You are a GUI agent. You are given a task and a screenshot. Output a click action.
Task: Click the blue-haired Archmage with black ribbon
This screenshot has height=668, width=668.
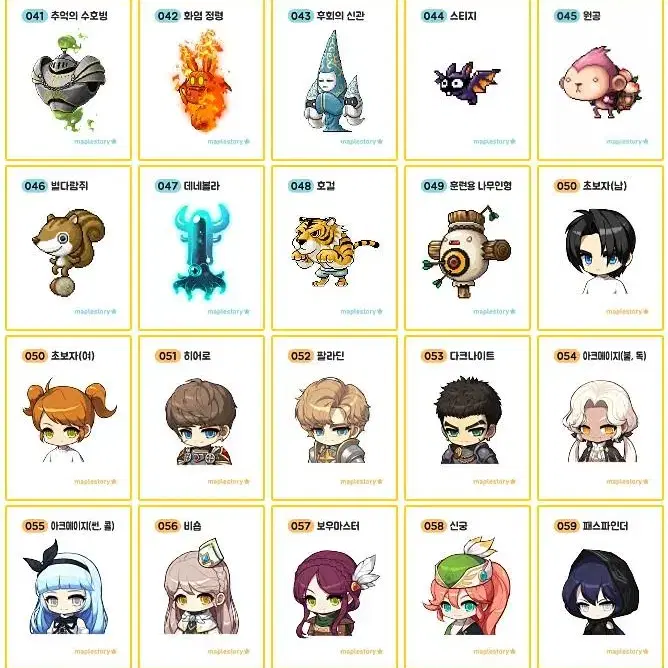[x=66, y=588]
